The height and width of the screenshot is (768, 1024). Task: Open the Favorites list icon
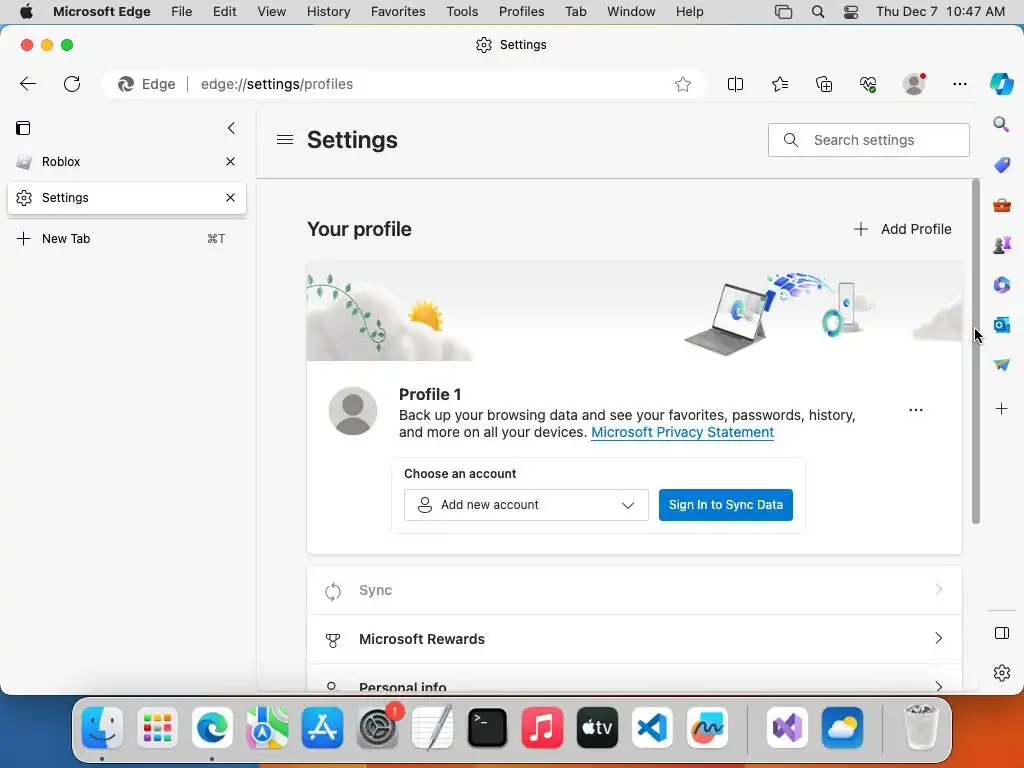coord(780,84)
